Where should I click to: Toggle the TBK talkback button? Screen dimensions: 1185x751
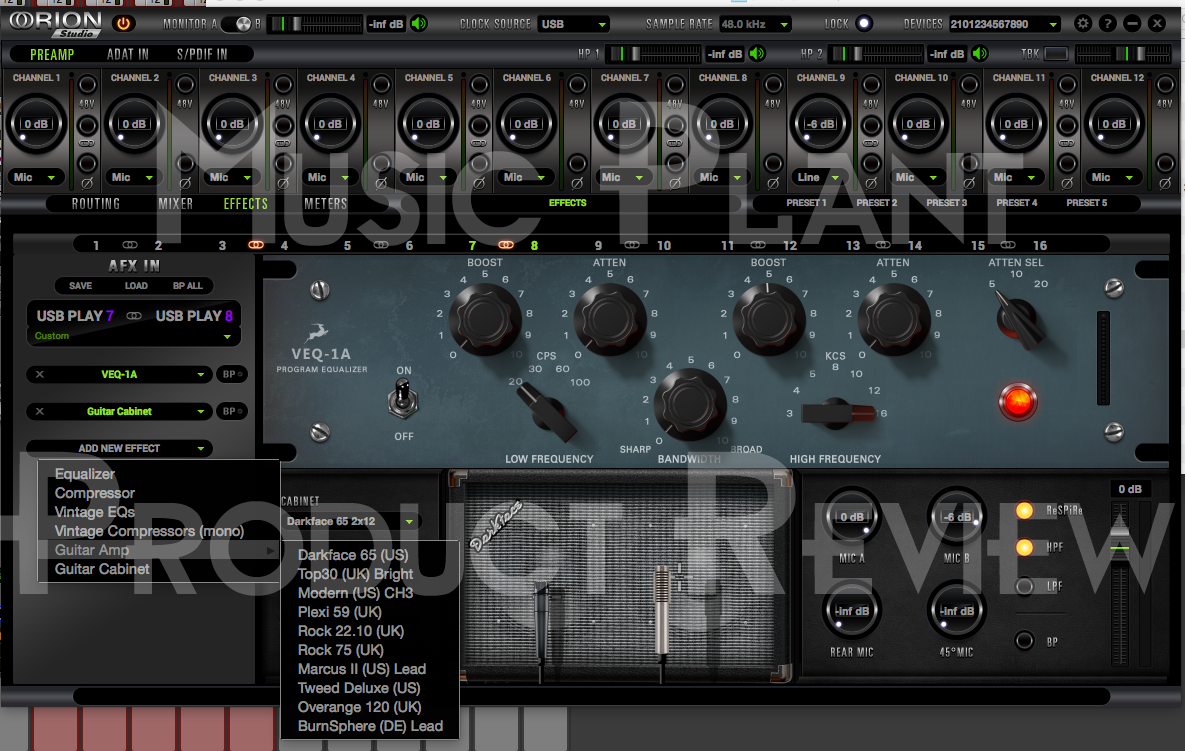[x=1056, y=54]
